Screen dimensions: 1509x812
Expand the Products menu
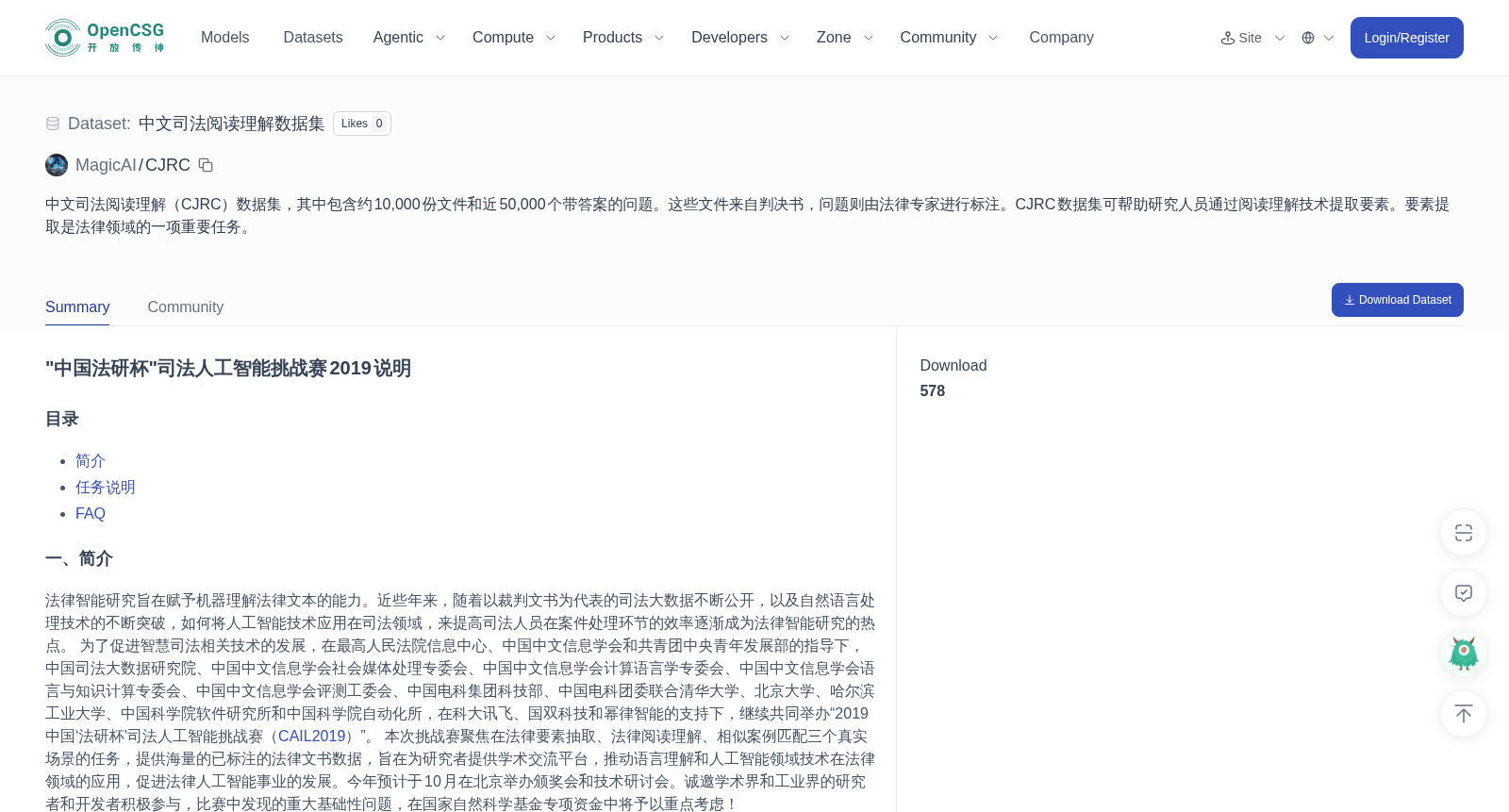click(623, 38)
